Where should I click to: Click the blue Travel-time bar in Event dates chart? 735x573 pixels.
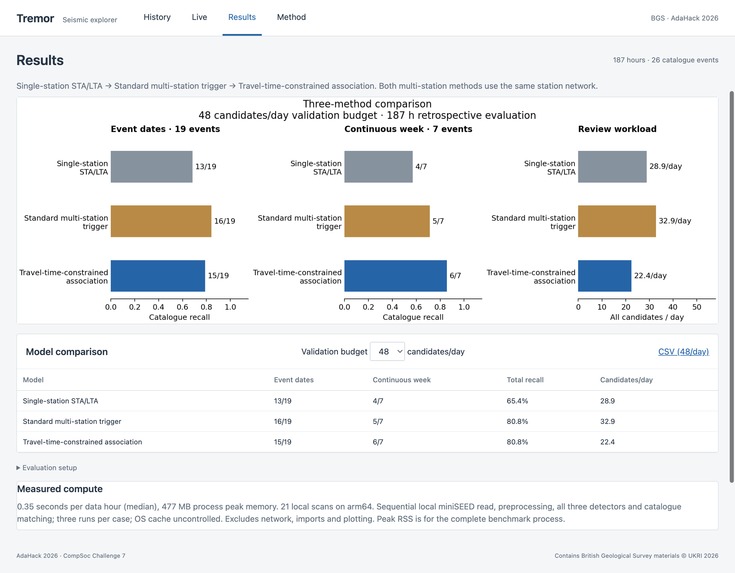point(158,276)
